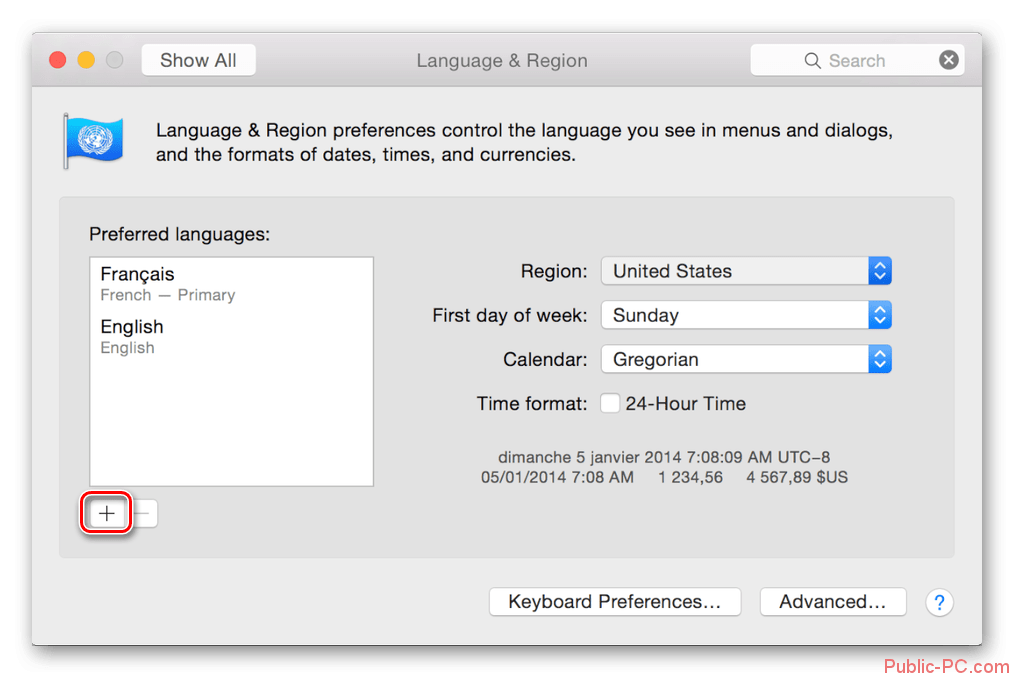The height and width of the screenshot is (678, 1014).
Task: Minimize the window with the yellow button
Action: click(x=86, y=60)
